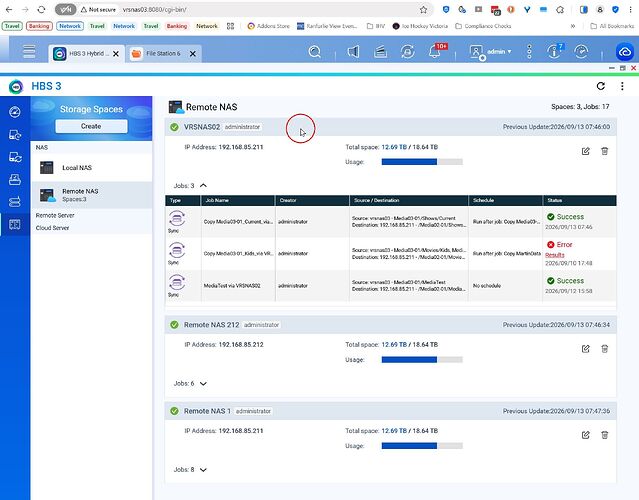Open the Ice Hockey Victoria bookmark

pos(420,26)
